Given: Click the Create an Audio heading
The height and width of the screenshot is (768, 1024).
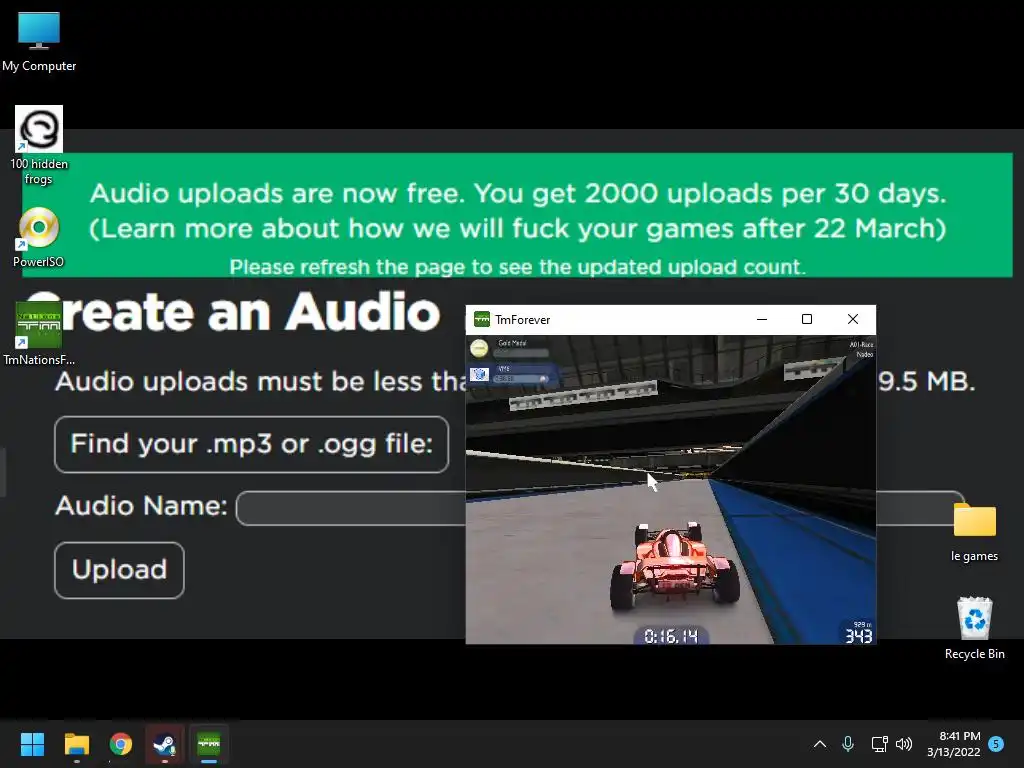Looking at the screenshot, I should [232, 312].
